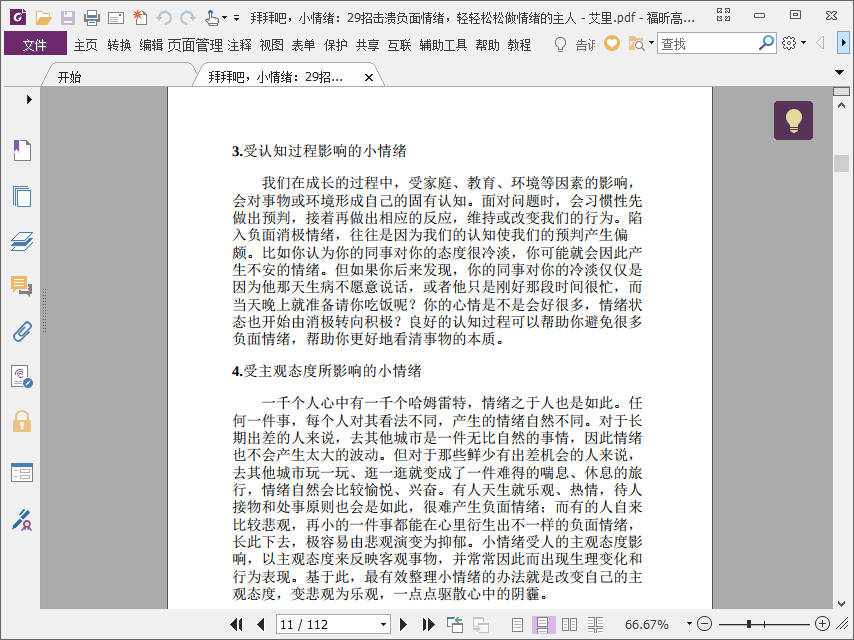The image size is (854, 640).
Task: Open the 教程 ribbon tab
Action: tap(519, 45)
